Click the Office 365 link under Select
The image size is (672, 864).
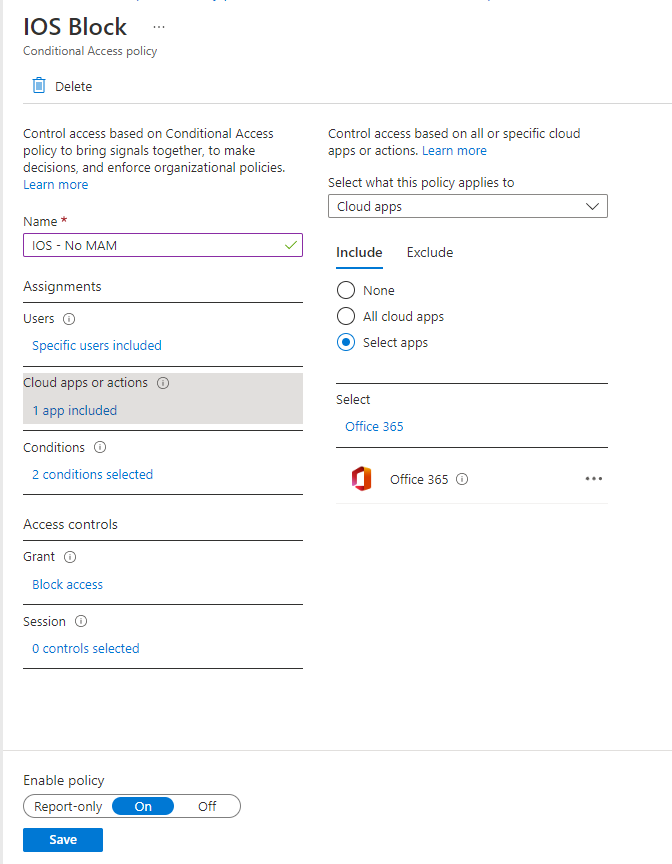click(x=374, y=426)
